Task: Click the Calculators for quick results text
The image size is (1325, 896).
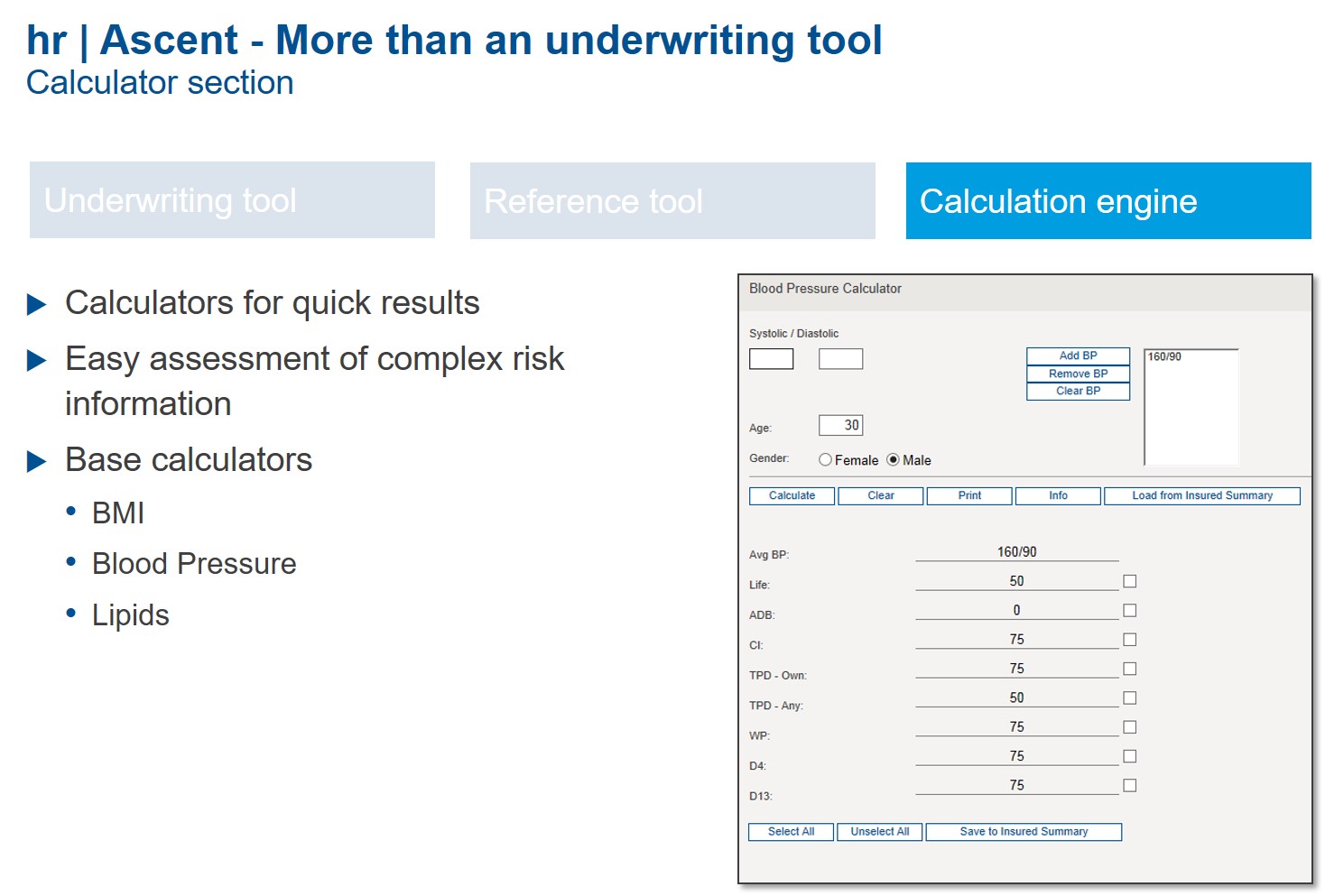Action: [273, 303]
